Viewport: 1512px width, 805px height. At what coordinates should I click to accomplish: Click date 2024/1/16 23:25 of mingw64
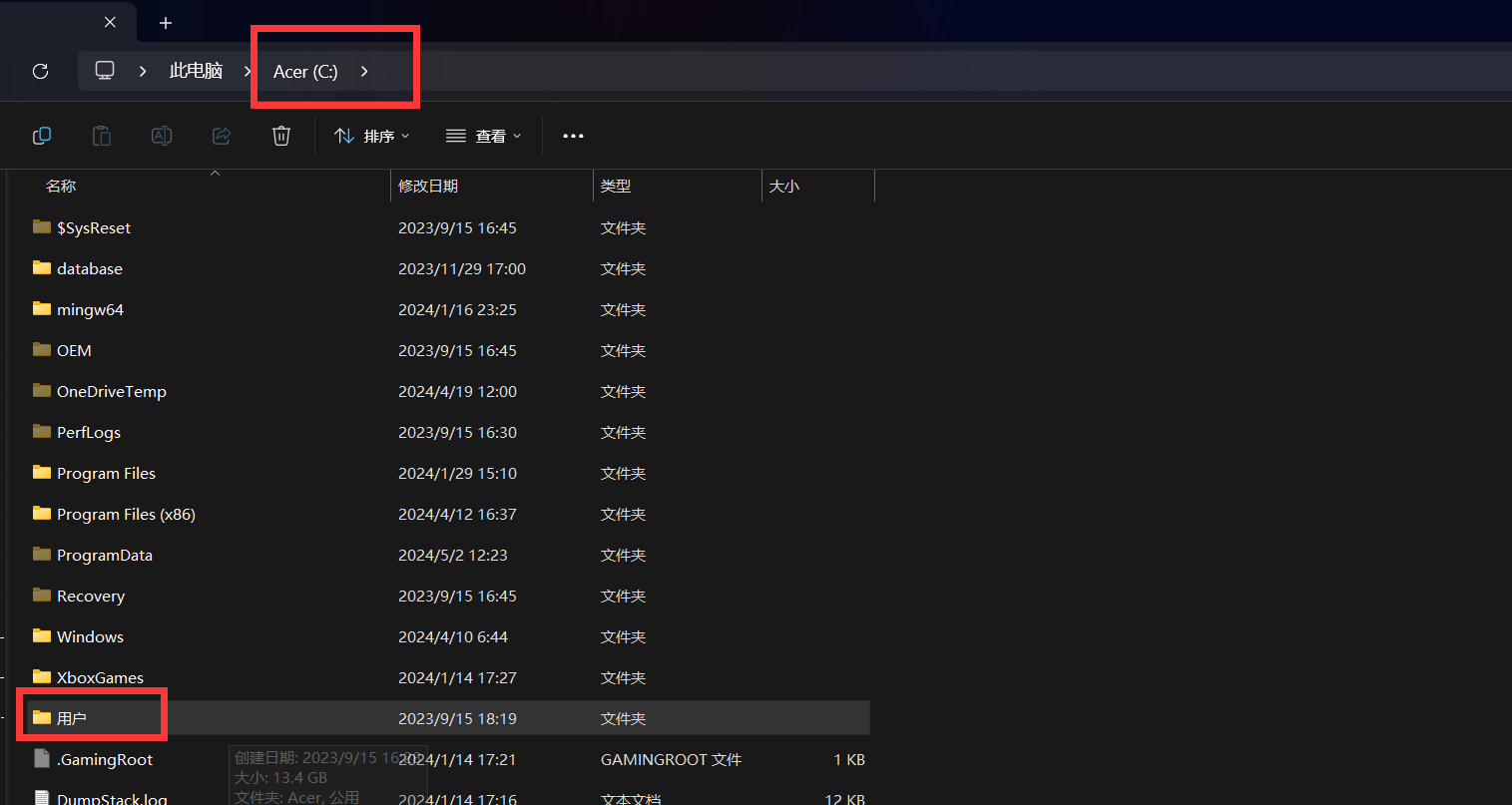coord(457,309)
